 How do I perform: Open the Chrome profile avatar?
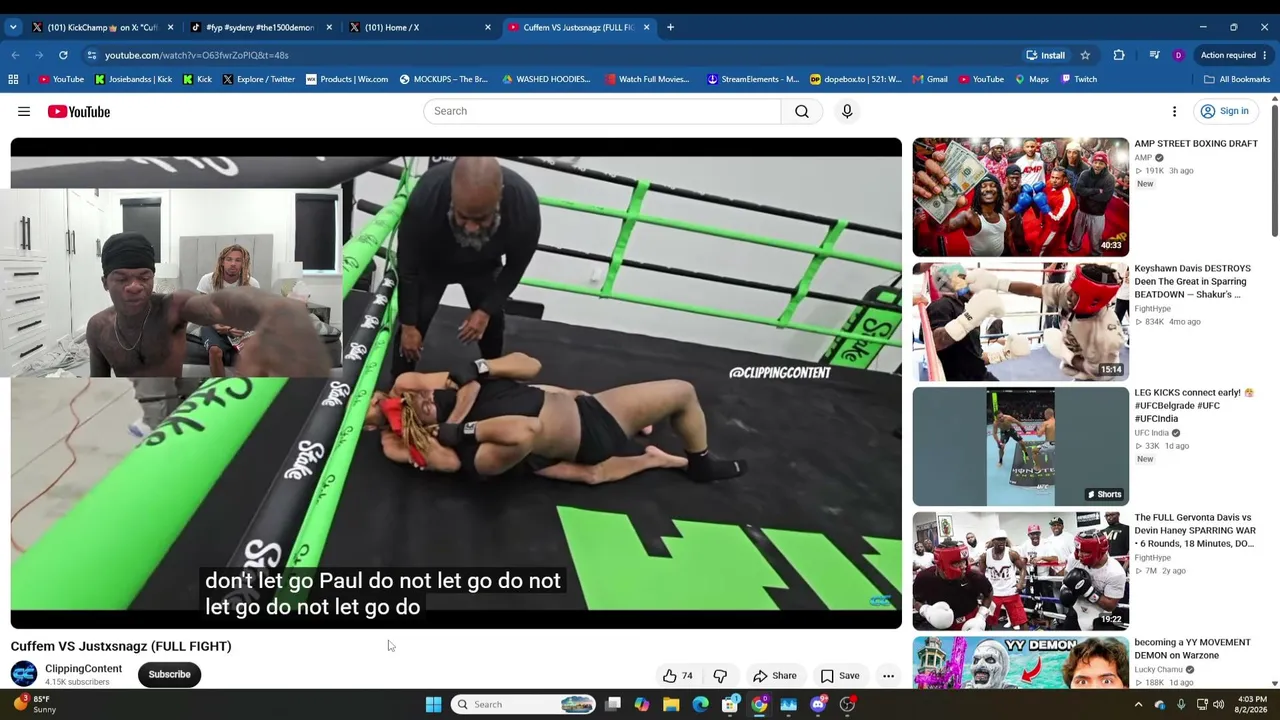(1178, 55)
